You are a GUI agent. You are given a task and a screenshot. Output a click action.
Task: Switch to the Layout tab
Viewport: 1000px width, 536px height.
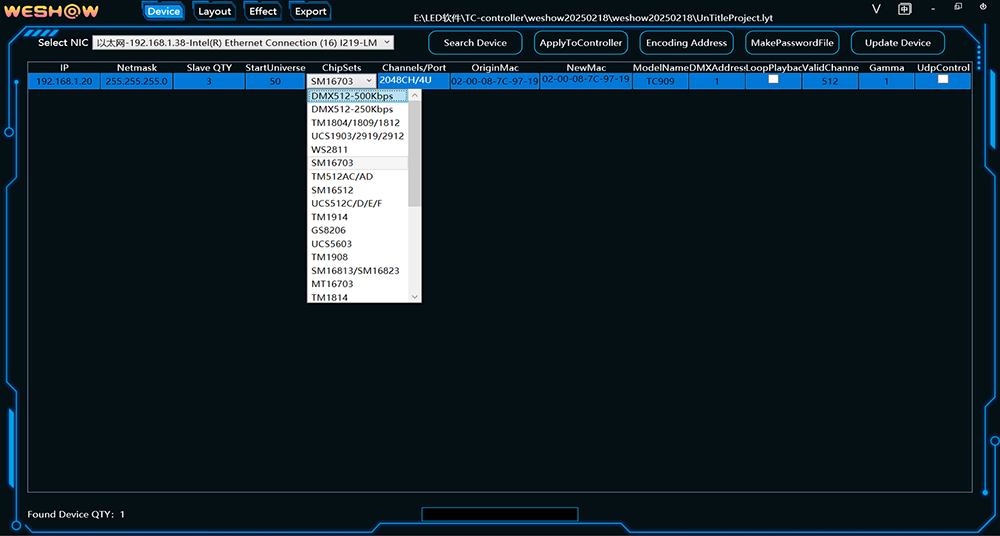pyautogui.click(x=214, y=12)
